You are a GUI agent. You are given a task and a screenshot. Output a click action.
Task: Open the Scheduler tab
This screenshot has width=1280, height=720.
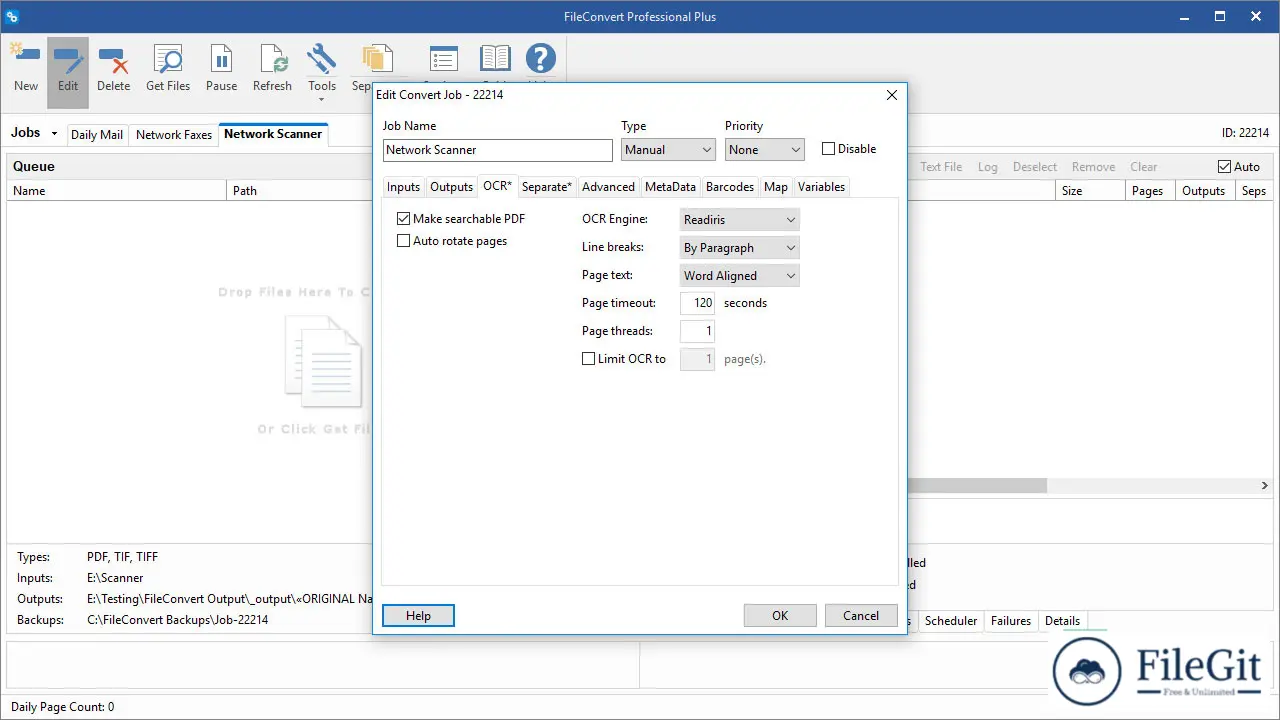(x=950, y=621)
